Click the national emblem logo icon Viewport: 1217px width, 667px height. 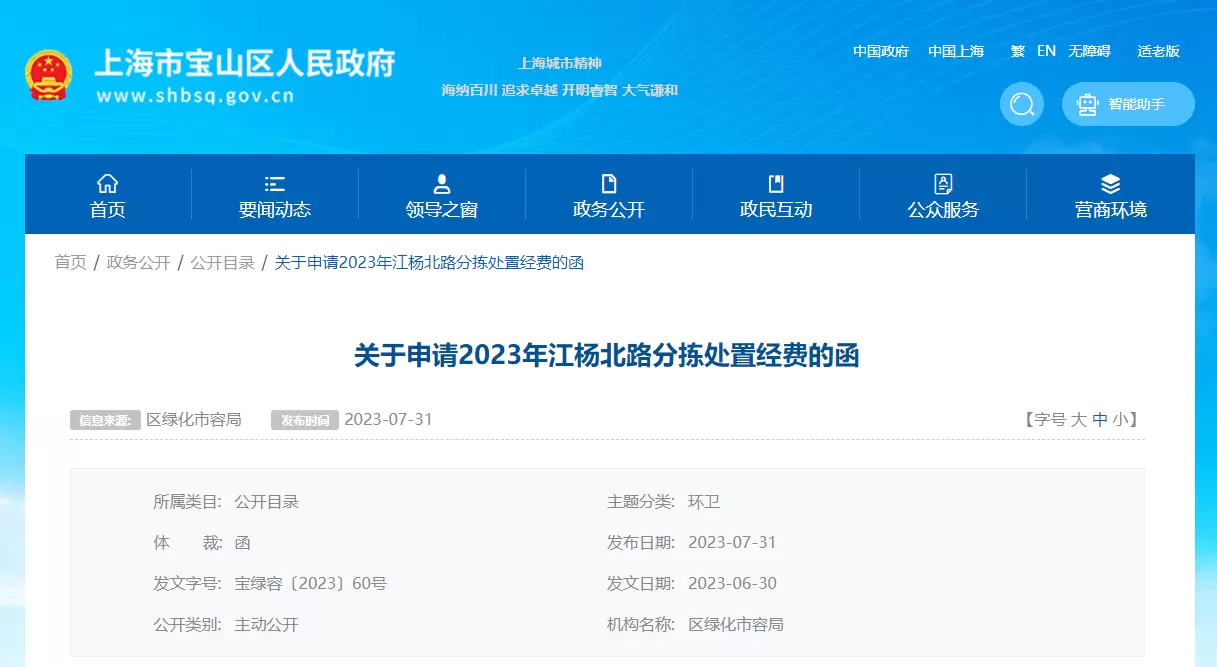pos(48,75)
